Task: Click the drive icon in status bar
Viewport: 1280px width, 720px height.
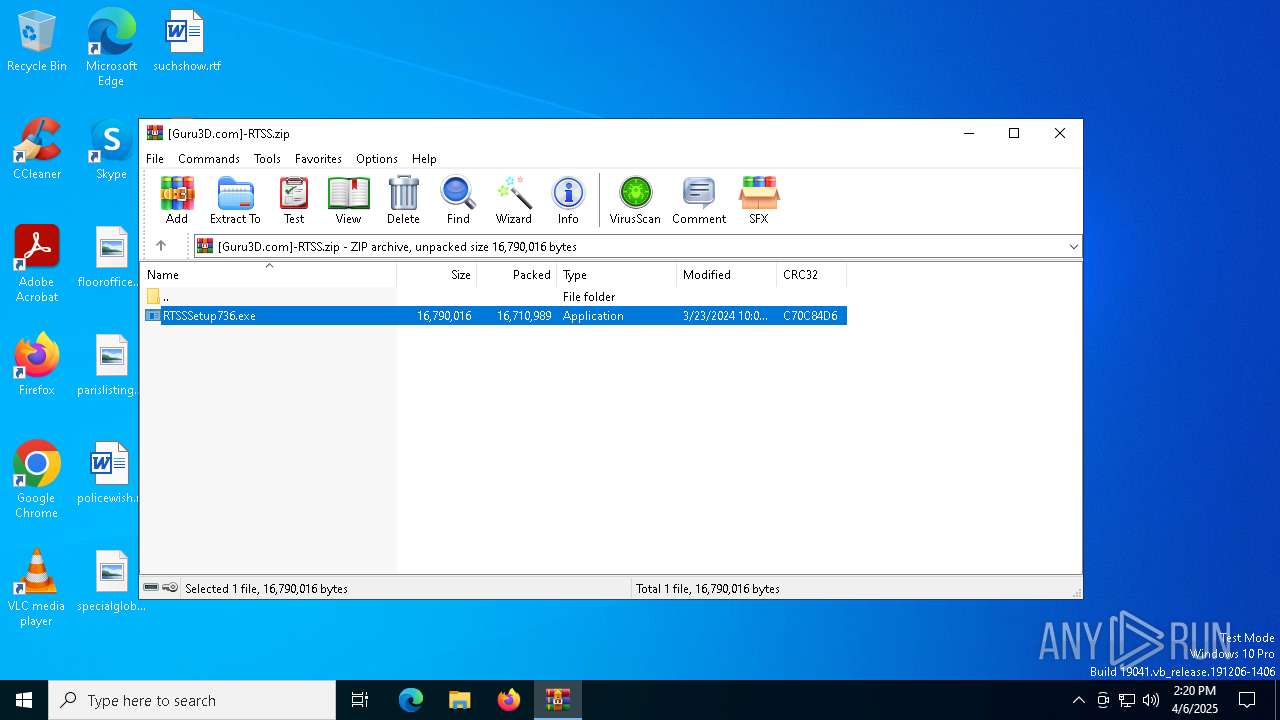Action: point(151,588)
